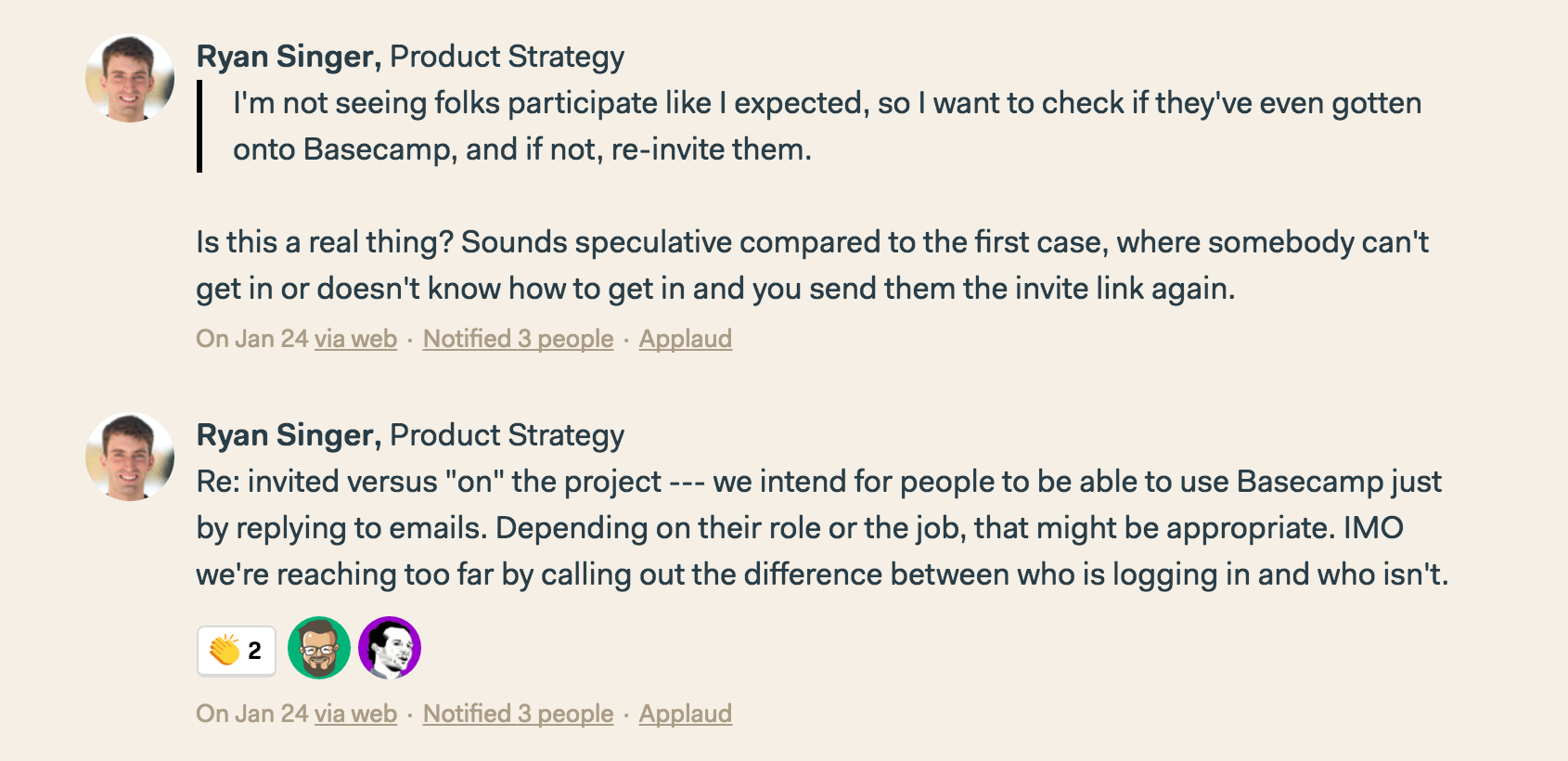Viewport: 1568px width, 761px height.
Task: Open the bearded man with glasses applauder avatar
Action: coord(319,648)
